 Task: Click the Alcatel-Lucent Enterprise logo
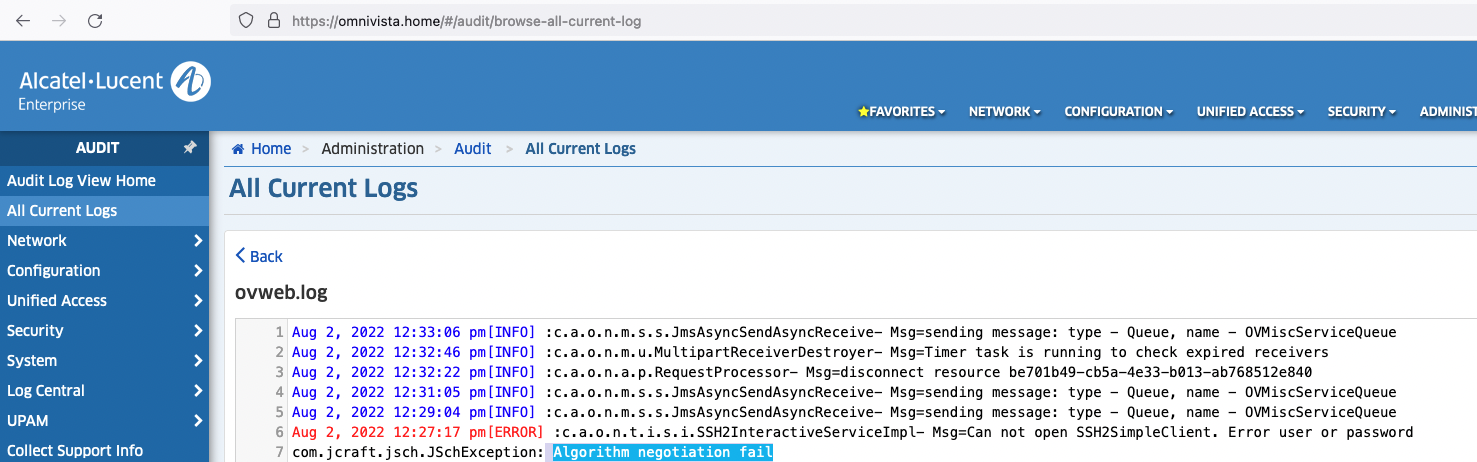[x=114, y=83]
